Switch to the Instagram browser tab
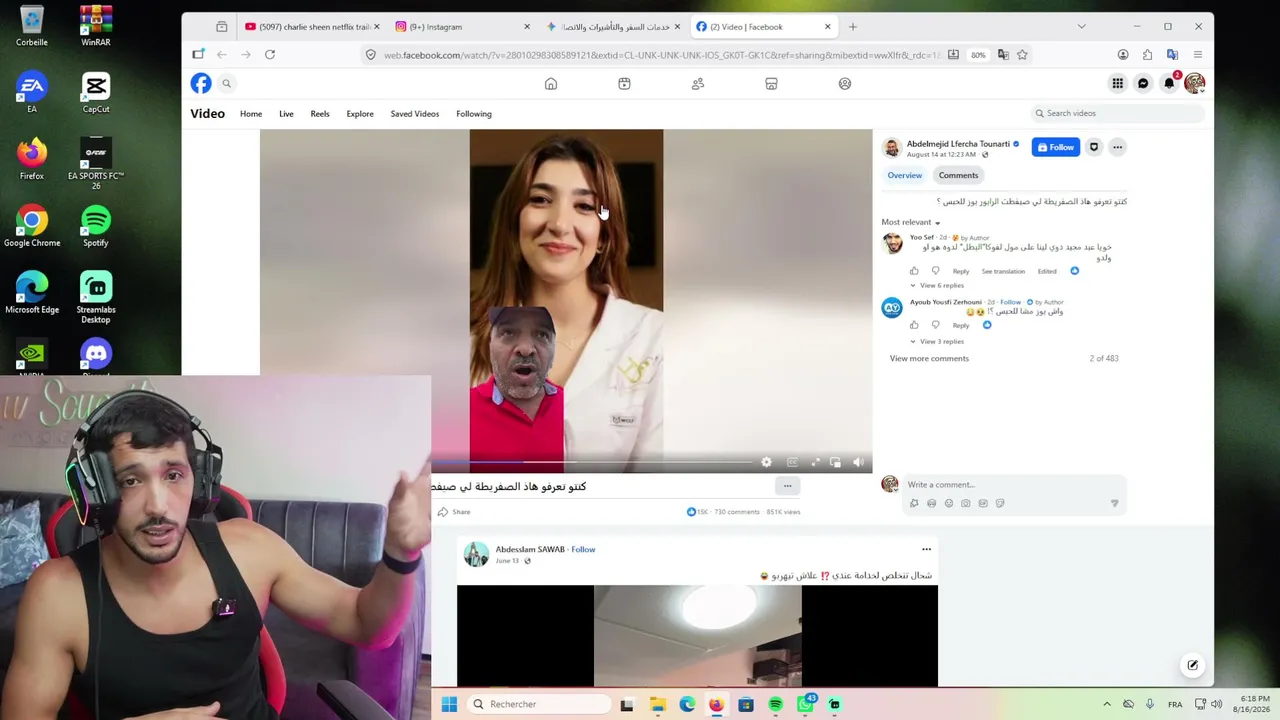This screenshot has width=1280, height=720. click(x=461, y=27)
